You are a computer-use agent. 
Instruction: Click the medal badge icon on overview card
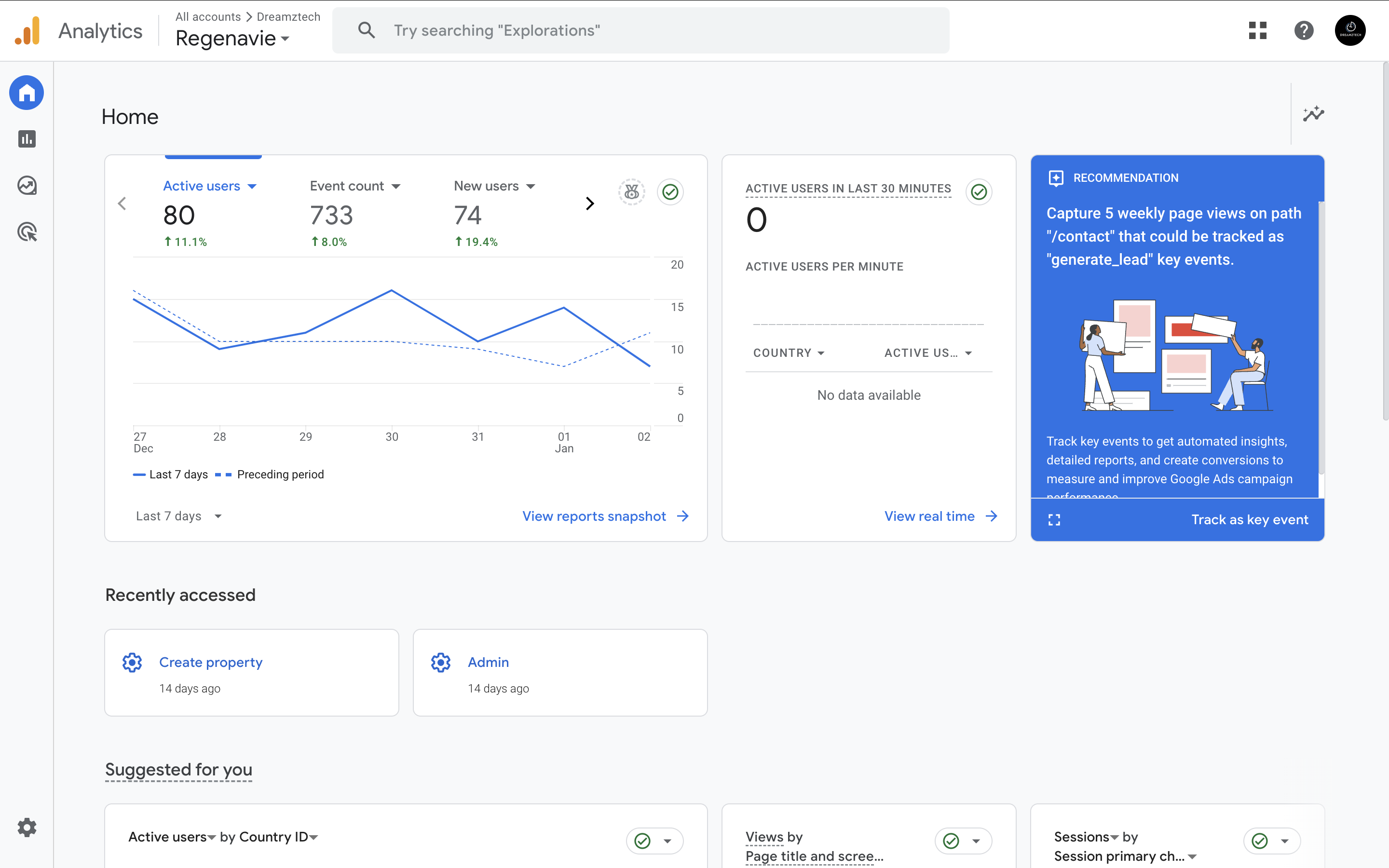click(631, 192)
